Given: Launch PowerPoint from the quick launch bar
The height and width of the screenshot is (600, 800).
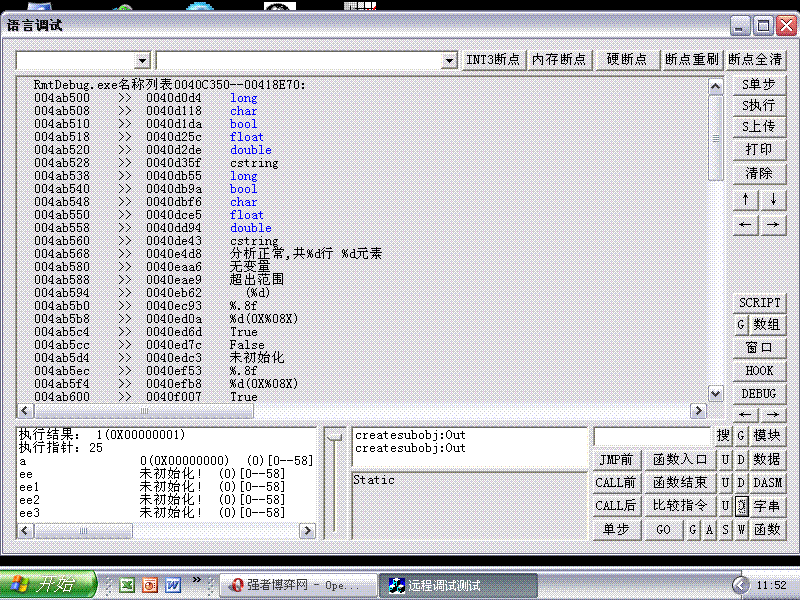Looking at the screenshot, I should [x=150, y=585].
